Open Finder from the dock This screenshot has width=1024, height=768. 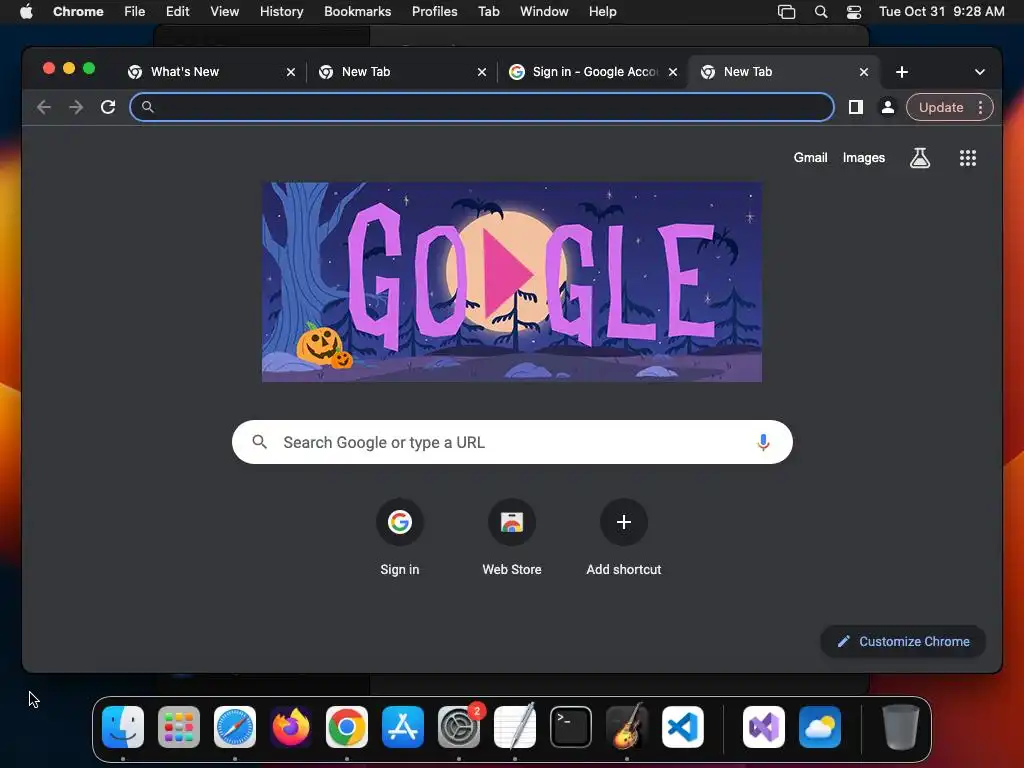pos(123,727)
